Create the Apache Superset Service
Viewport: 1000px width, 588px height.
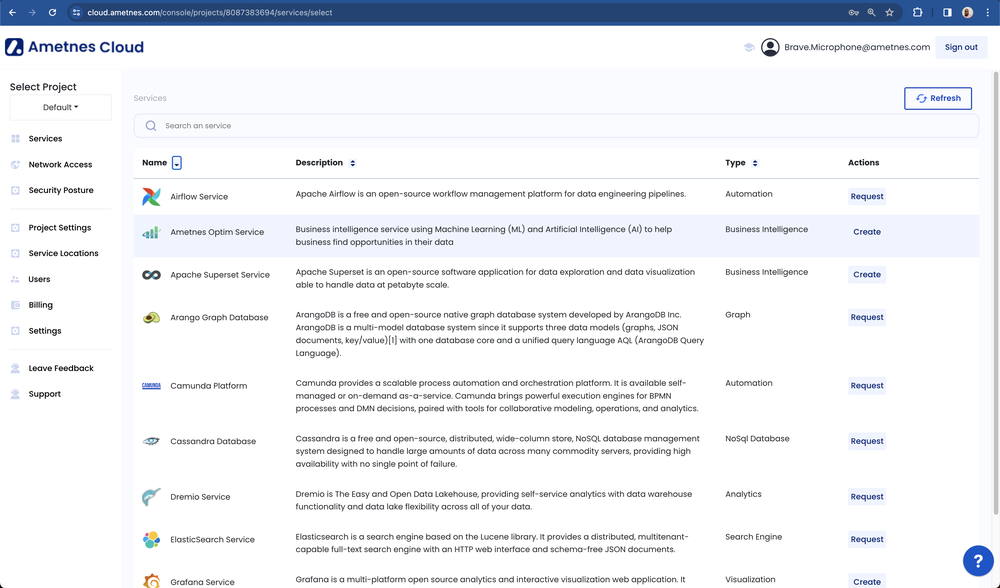coord(867,275)
